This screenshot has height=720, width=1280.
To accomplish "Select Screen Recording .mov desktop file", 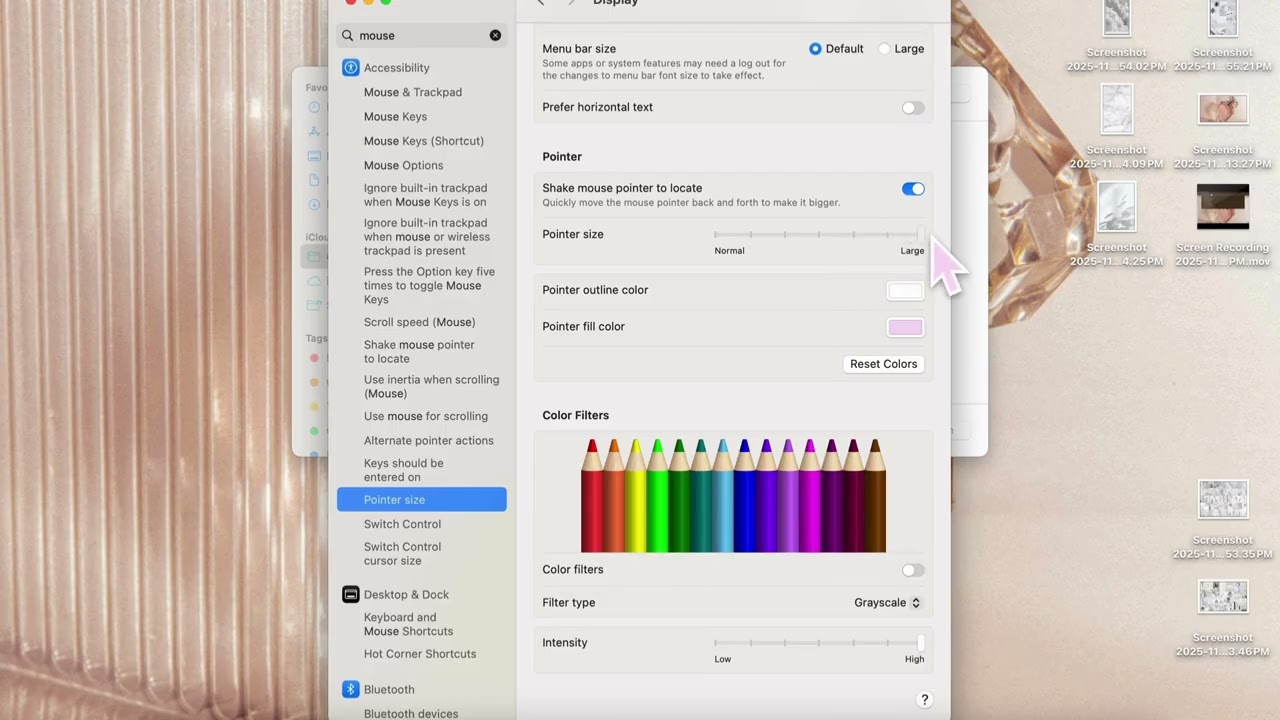I will (1222, 226).
